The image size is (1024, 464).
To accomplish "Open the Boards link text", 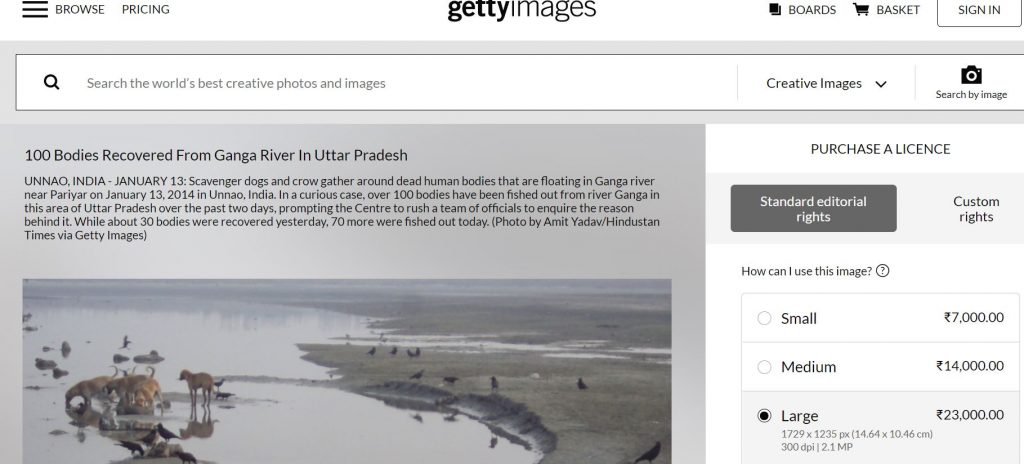I will pyautogui.click(x=812, y=10).
